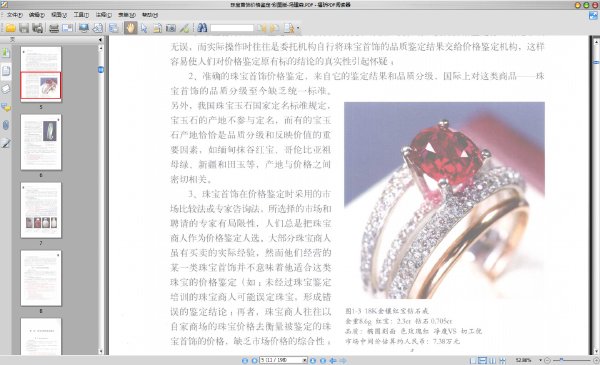Click the thumbnail panel scrollbar up arrow
Viewport: 600px width, 365px height.
click(101, 48)
